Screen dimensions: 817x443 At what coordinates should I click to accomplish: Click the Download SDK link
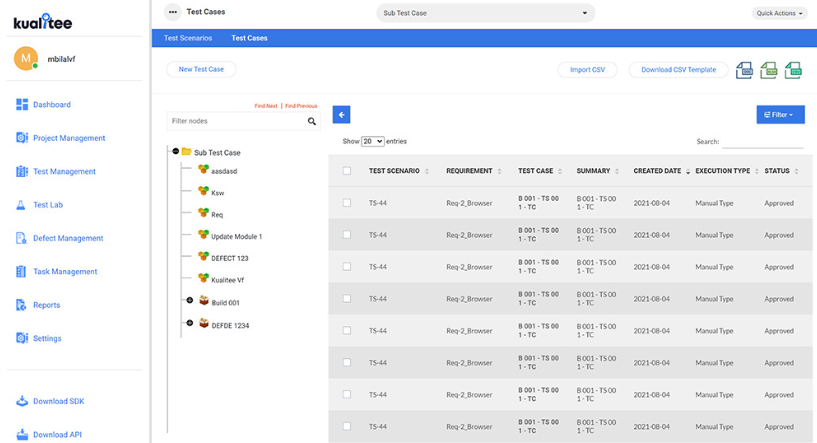click(x=58, y=401)
